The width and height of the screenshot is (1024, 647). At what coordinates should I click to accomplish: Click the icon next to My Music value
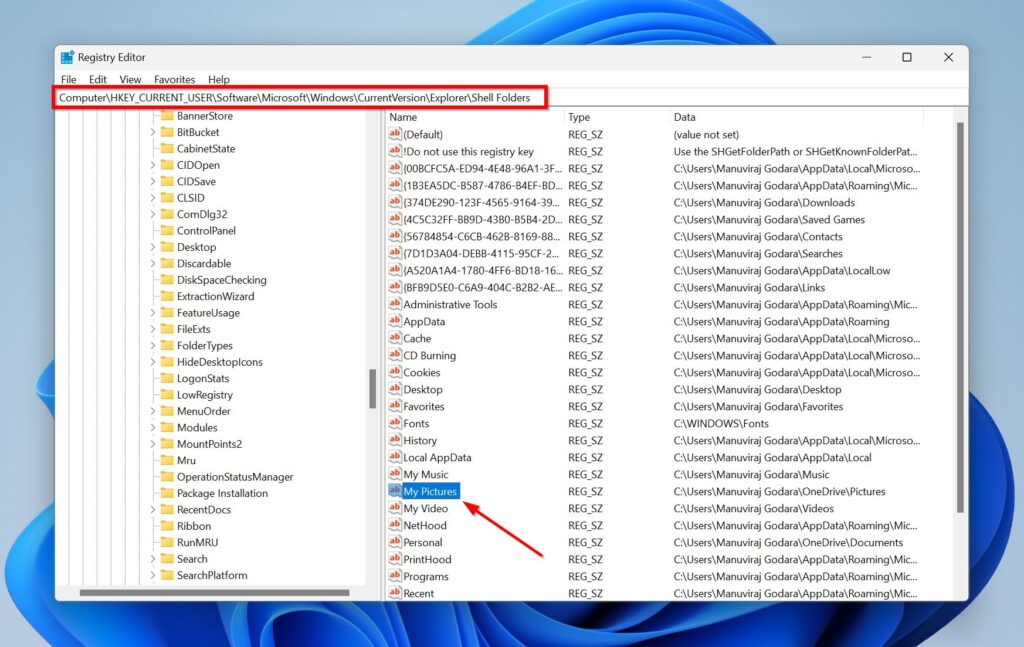(397, 474)
